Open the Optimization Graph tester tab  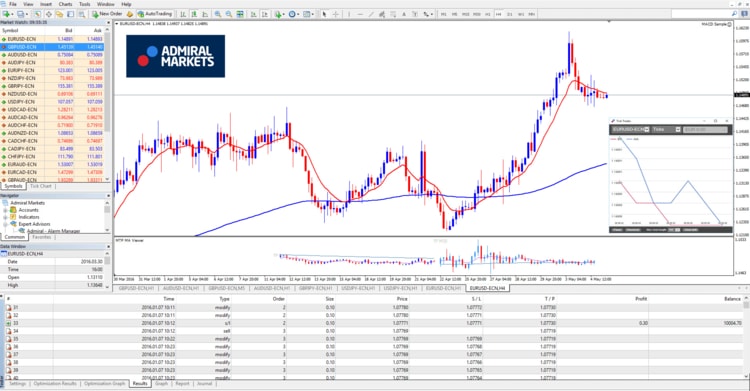[x=105, y=384]
